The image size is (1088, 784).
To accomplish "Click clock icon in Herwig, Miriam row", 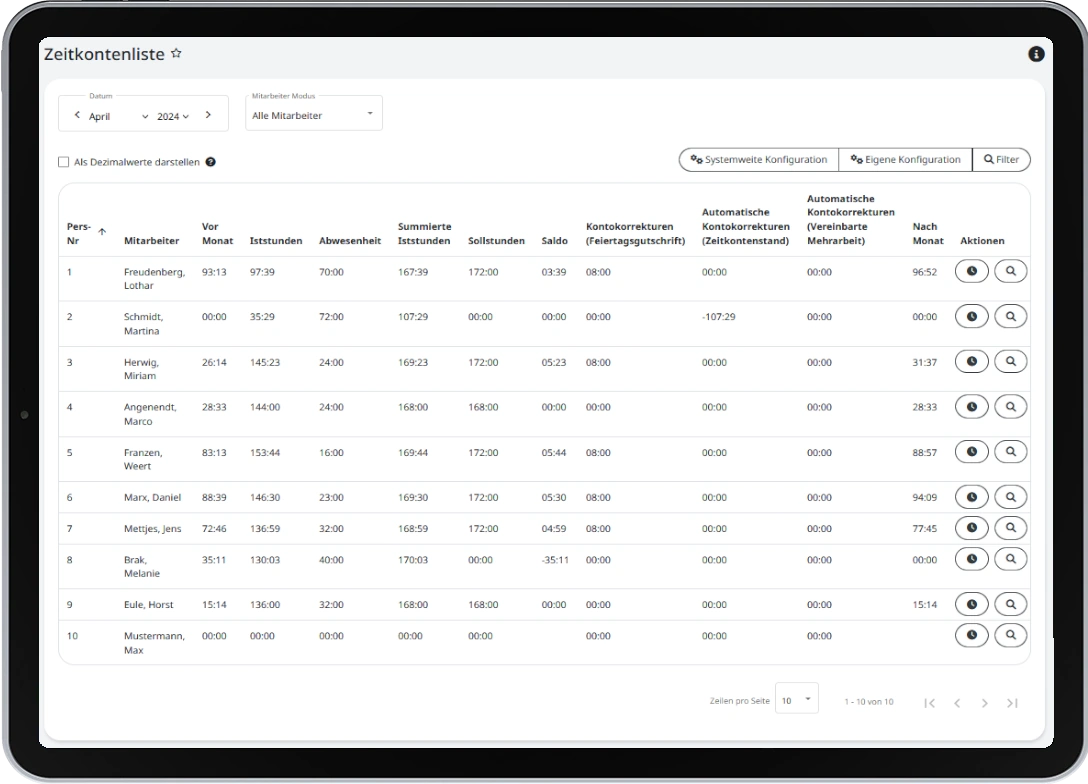I will 971,361.
